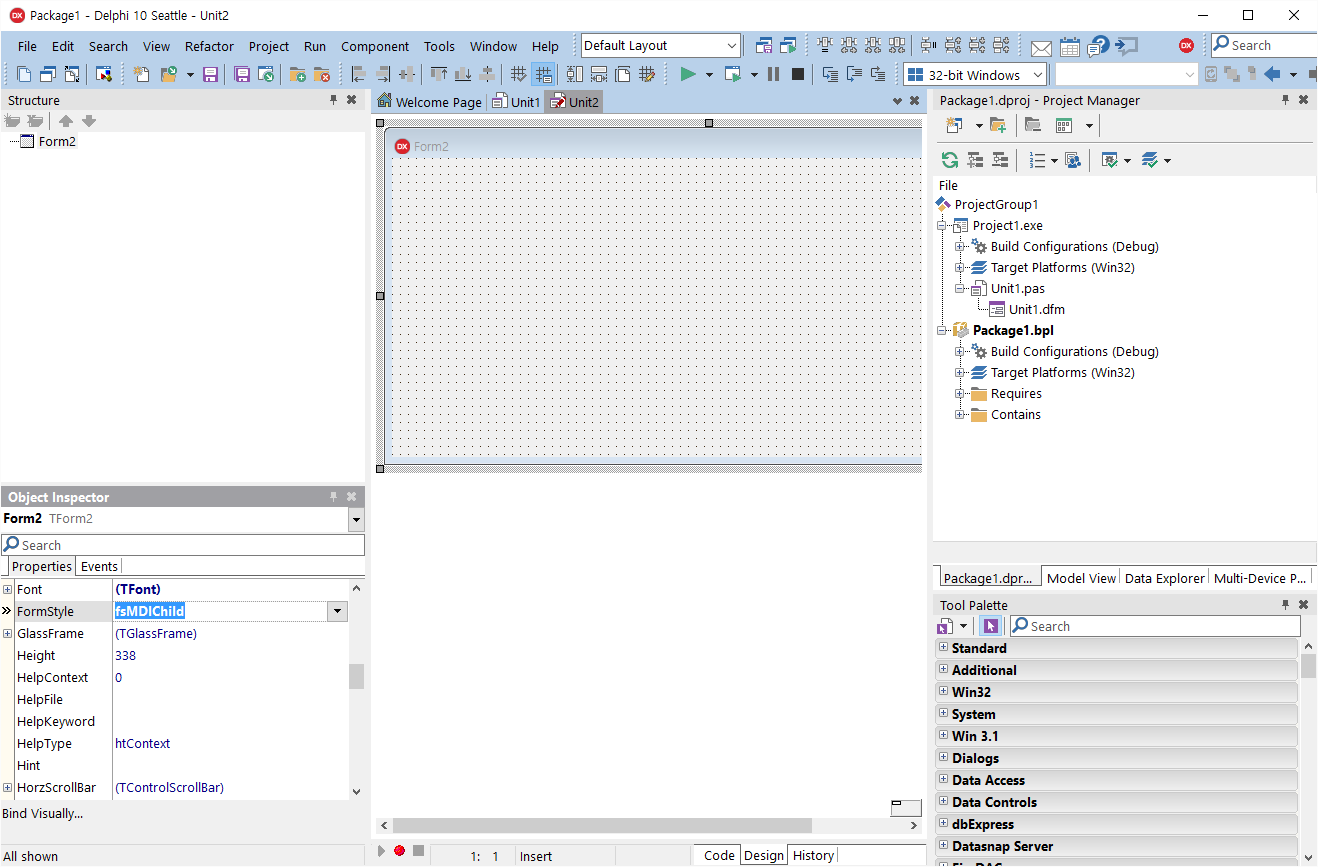Switch to the Code view tab

pyautogui.click(x=719, y=855)
